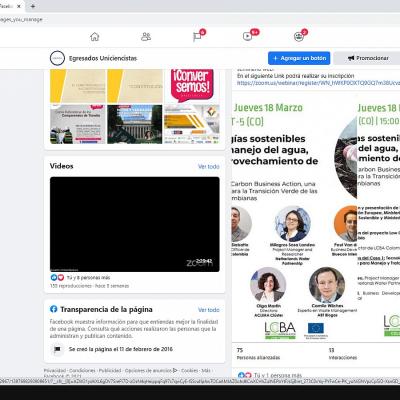Open the Publicidad footer link

(x=110, y=371)
